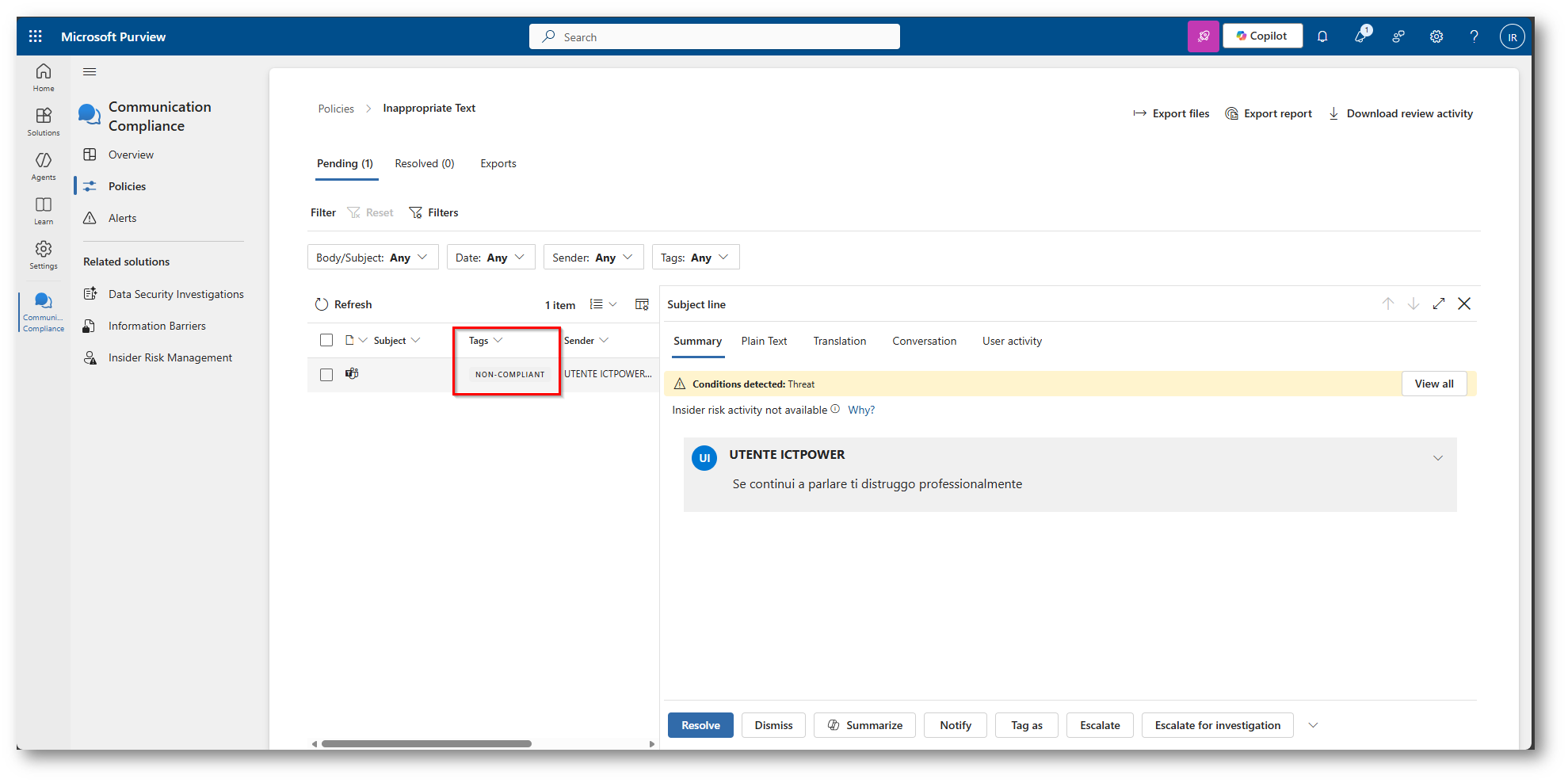Viewport: 1568px width, 783px height.
Task: Open the Conversation tab
Action: coord(924,342)
